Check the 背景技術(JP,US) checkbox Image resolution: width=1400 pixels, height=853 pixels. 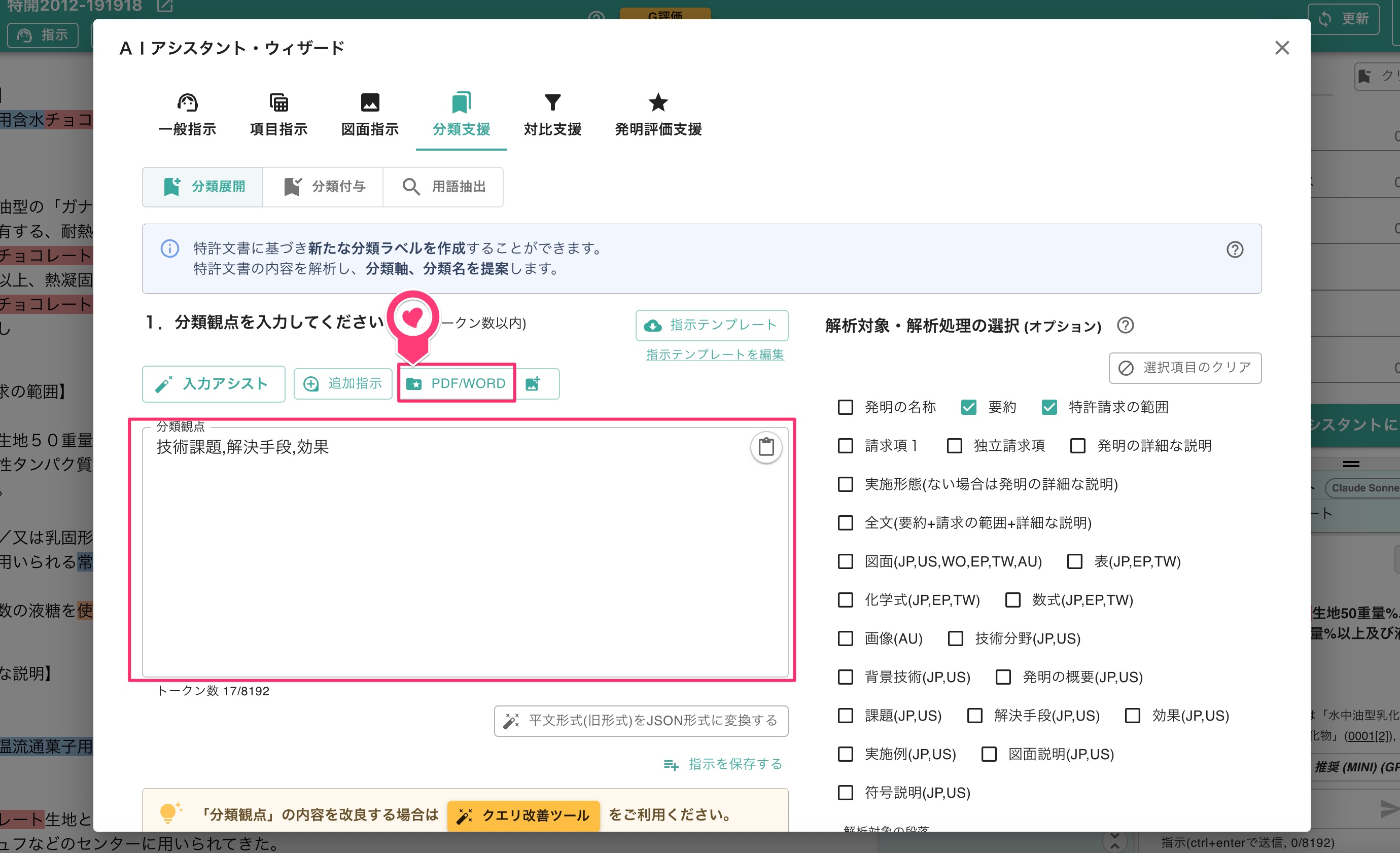(846, 677)
